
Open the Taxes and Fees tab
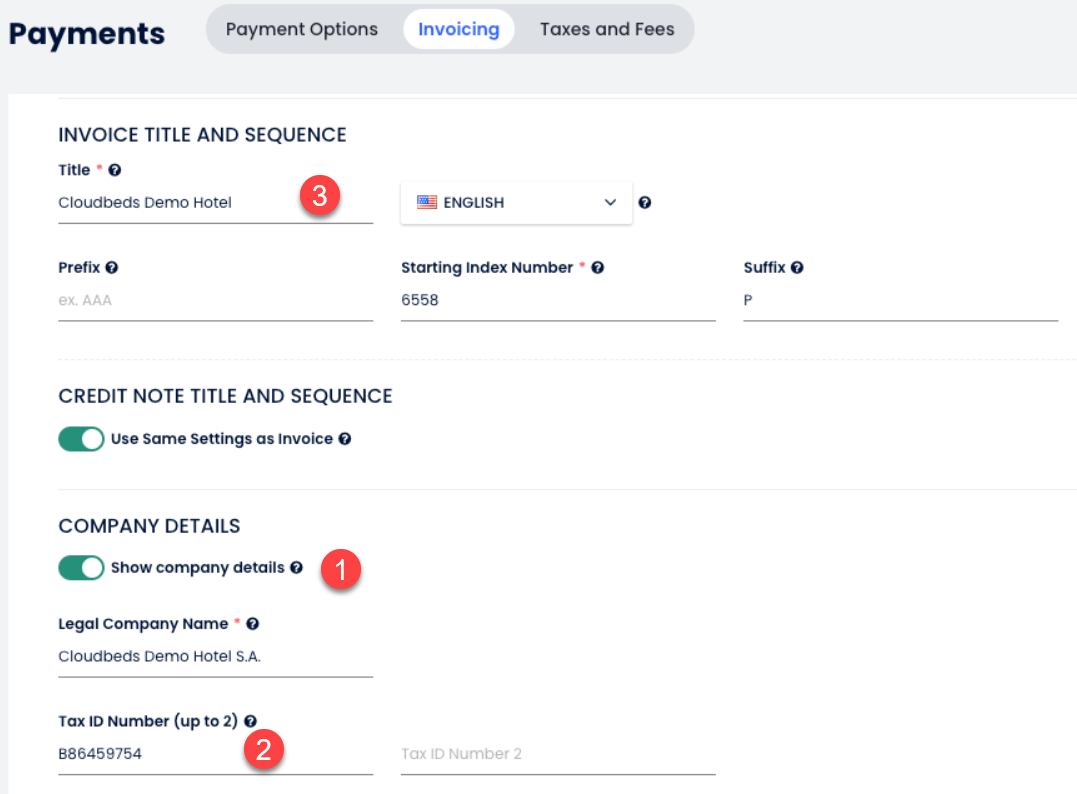click(607, 29)
